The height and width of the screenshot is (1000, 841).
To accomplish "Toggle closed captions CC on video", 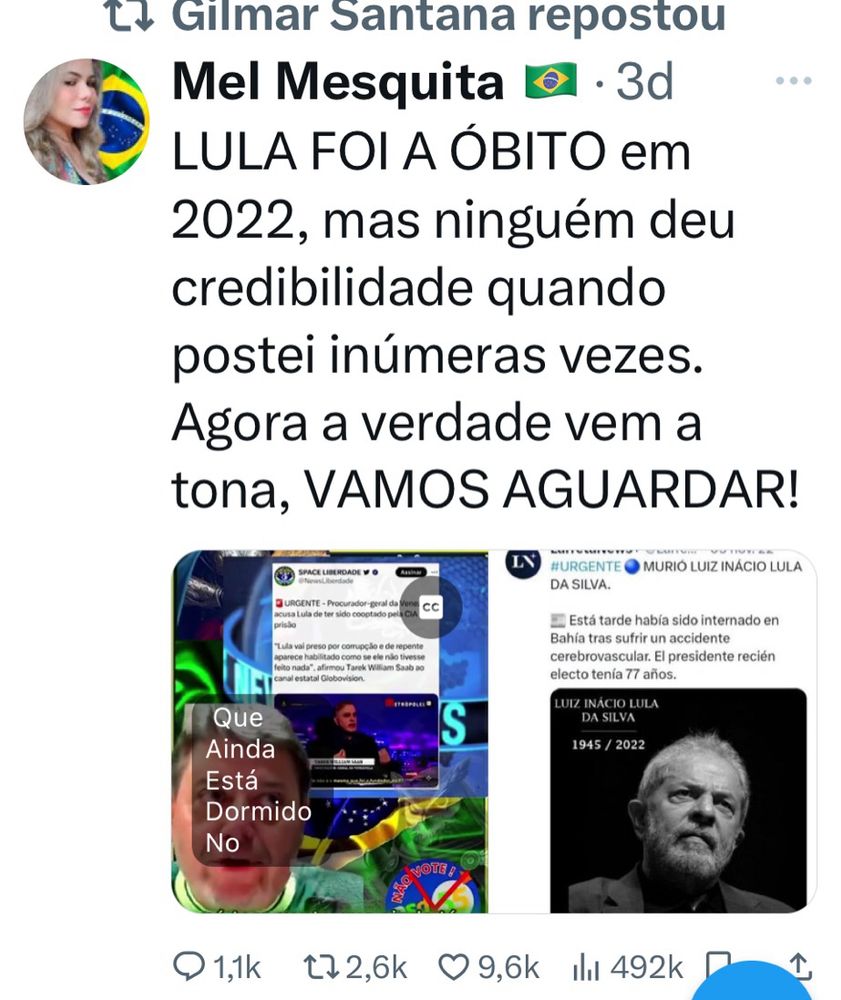I will [x=431, y=607].
